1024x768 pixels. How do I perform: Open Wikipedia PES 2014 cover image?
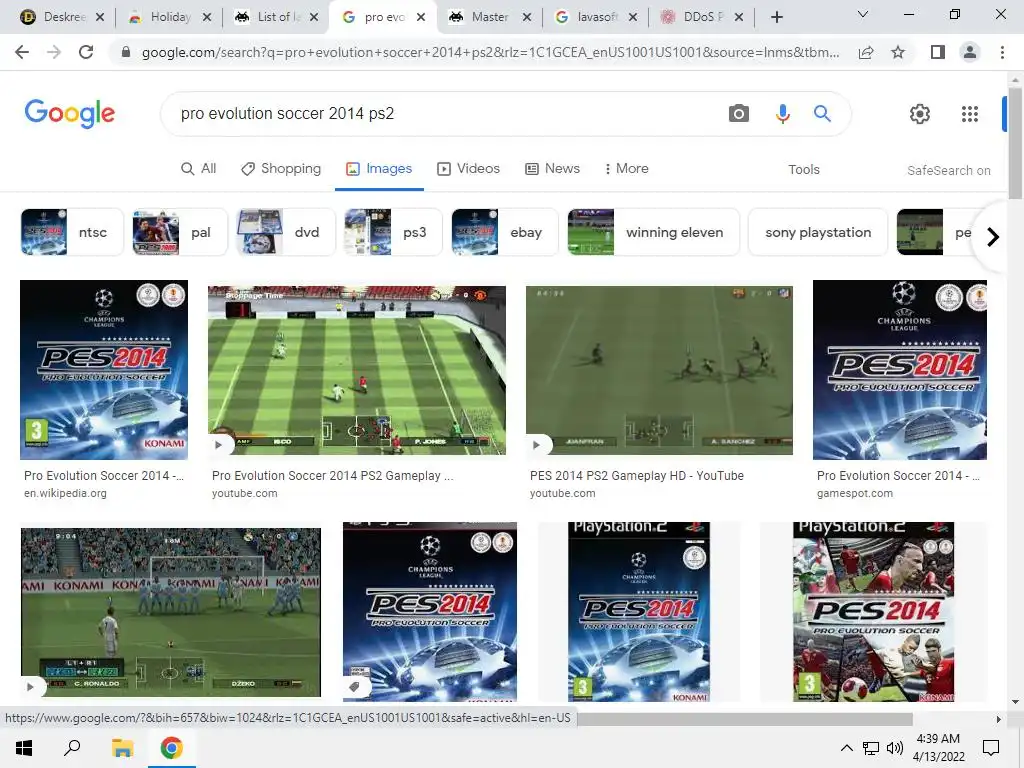click(104, 370)
